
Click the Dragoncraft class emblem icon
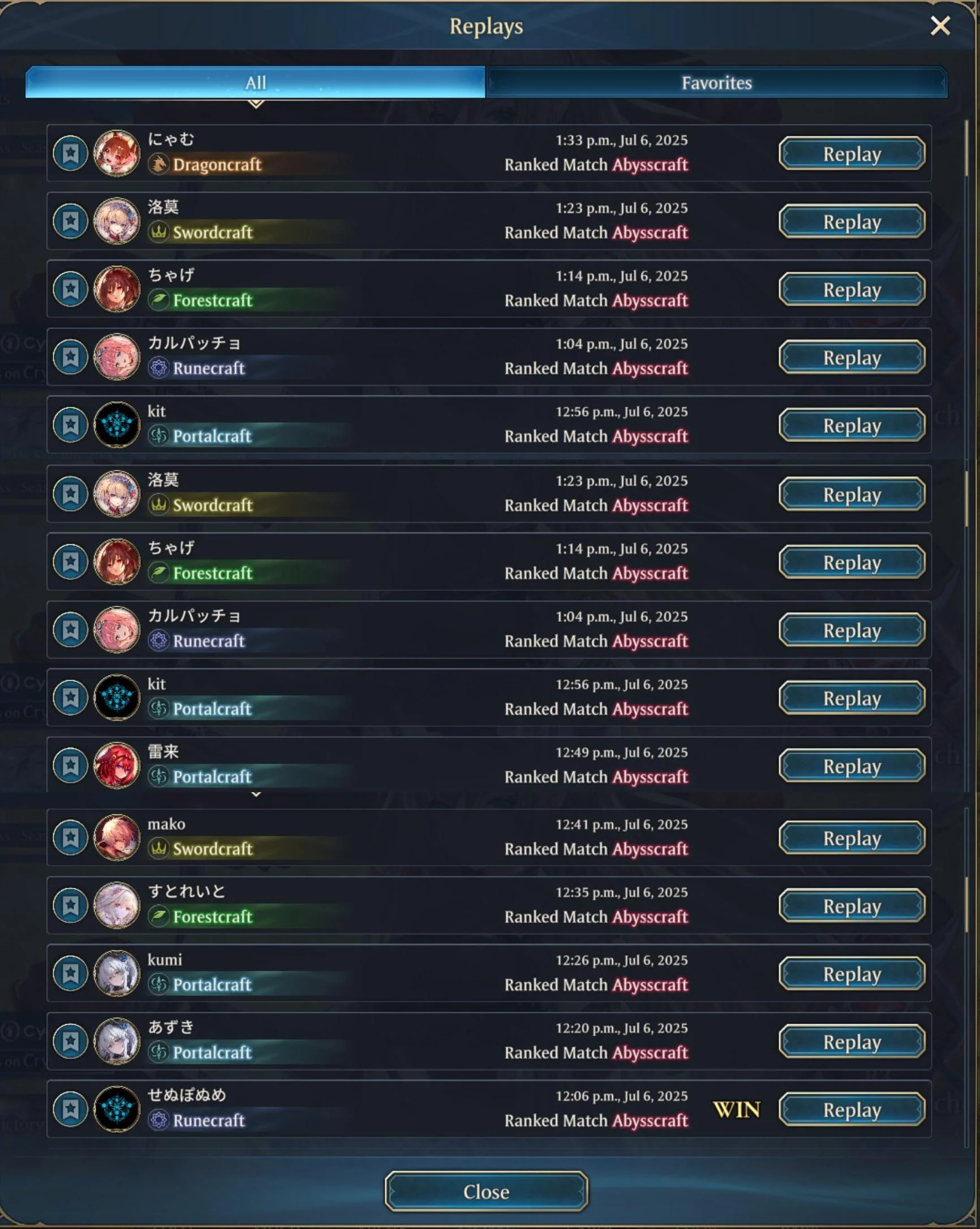158,165
